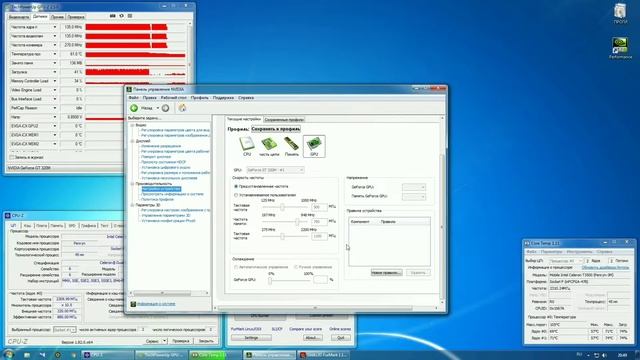The height and width of the screenshot is (360, 640).
Task: Click the volume icon in system tray
Action: click(x=604, y=356)
